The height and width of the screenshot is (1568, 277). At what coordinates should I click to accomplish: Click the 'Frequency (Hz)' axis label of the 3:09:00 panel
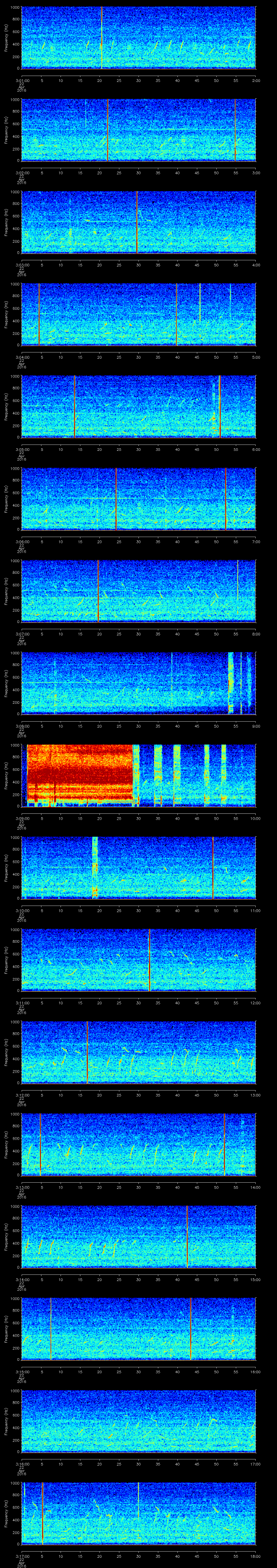(x=6, y=775)
